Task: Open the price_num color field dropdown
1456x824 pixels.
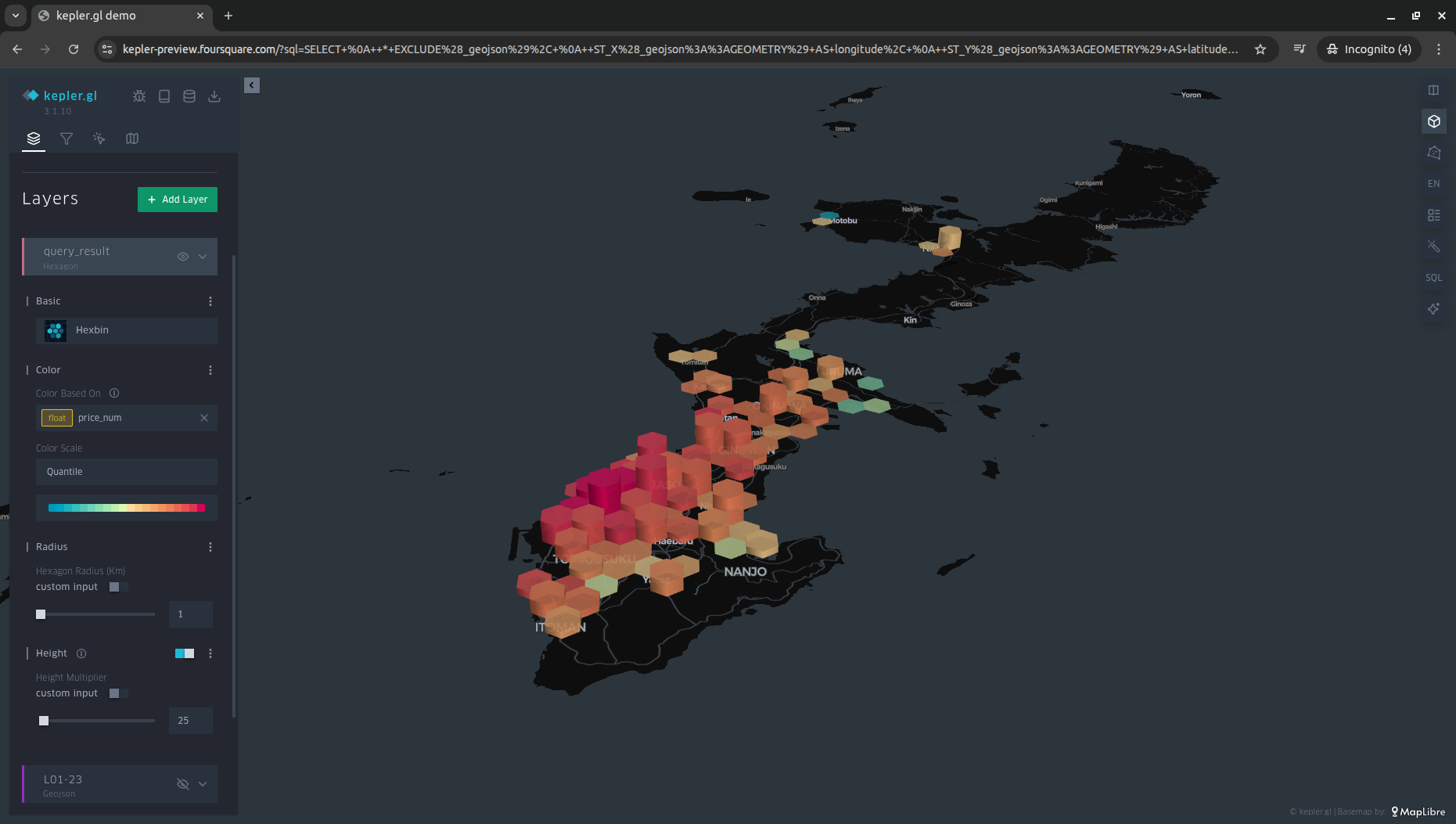Action: pos(127,418)
